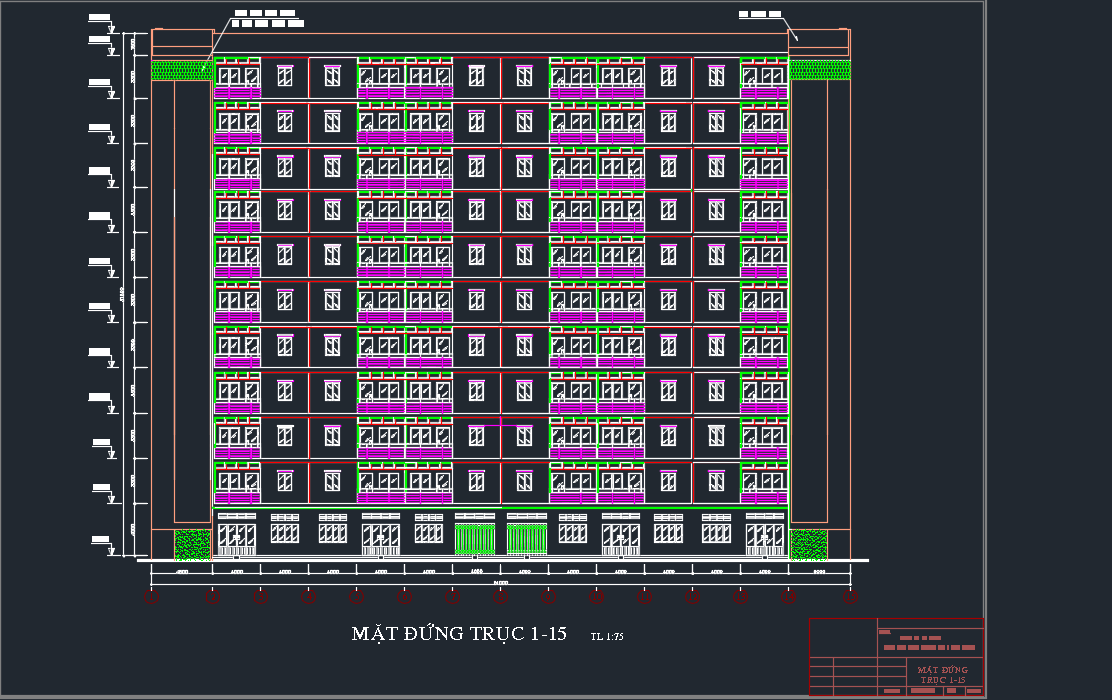
Task: Select the green hatched planter at bottom-right
Action: click(809, 545)
